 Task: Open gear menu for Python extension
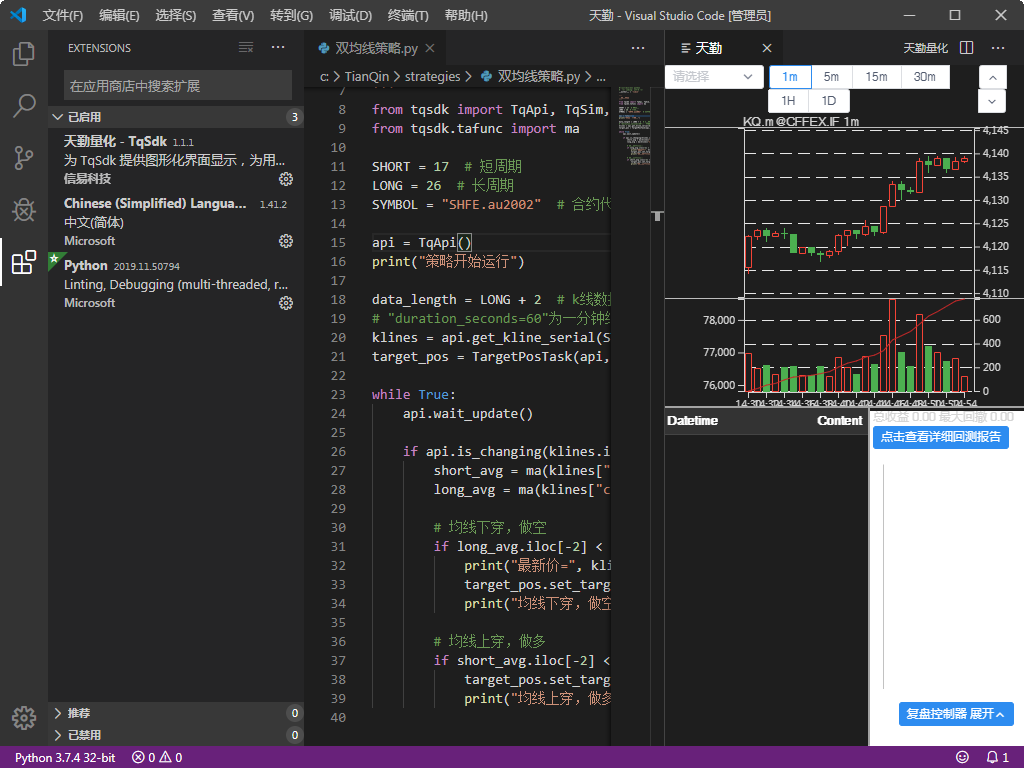click(285, 303)
